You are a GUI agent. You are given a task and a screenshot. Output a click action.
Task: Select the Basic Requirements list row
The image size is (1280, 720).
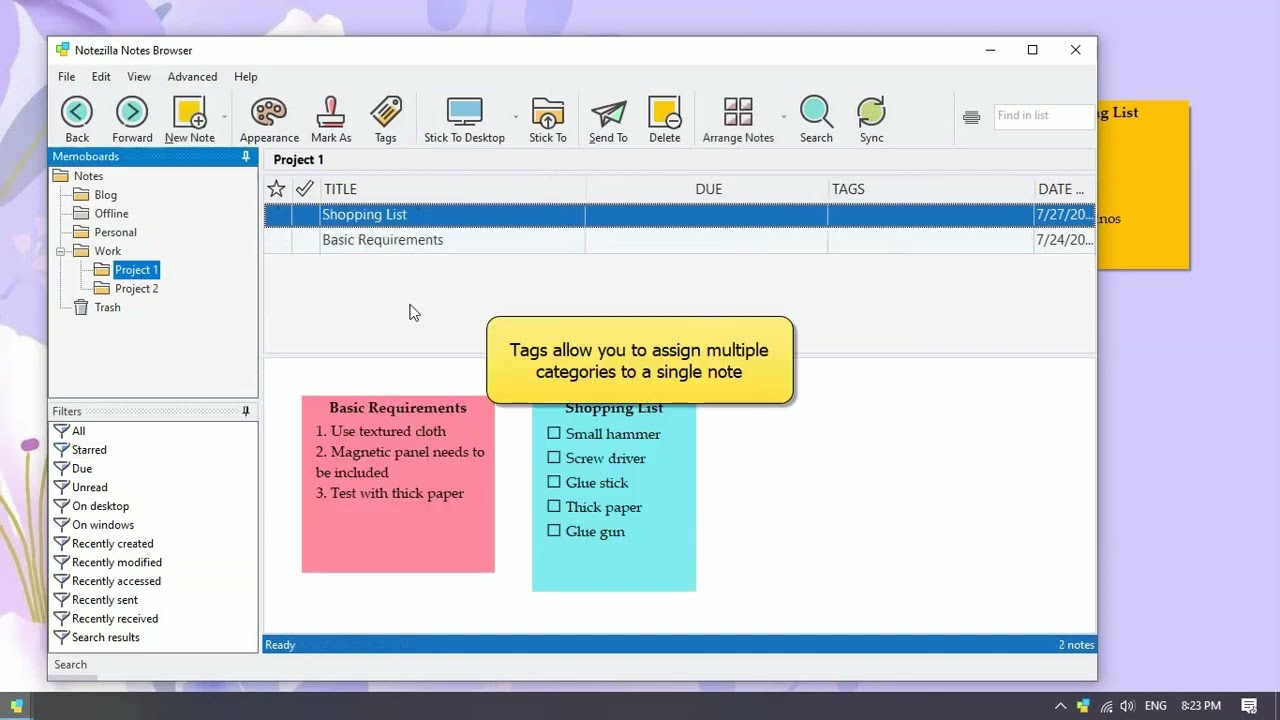[680, 240]
